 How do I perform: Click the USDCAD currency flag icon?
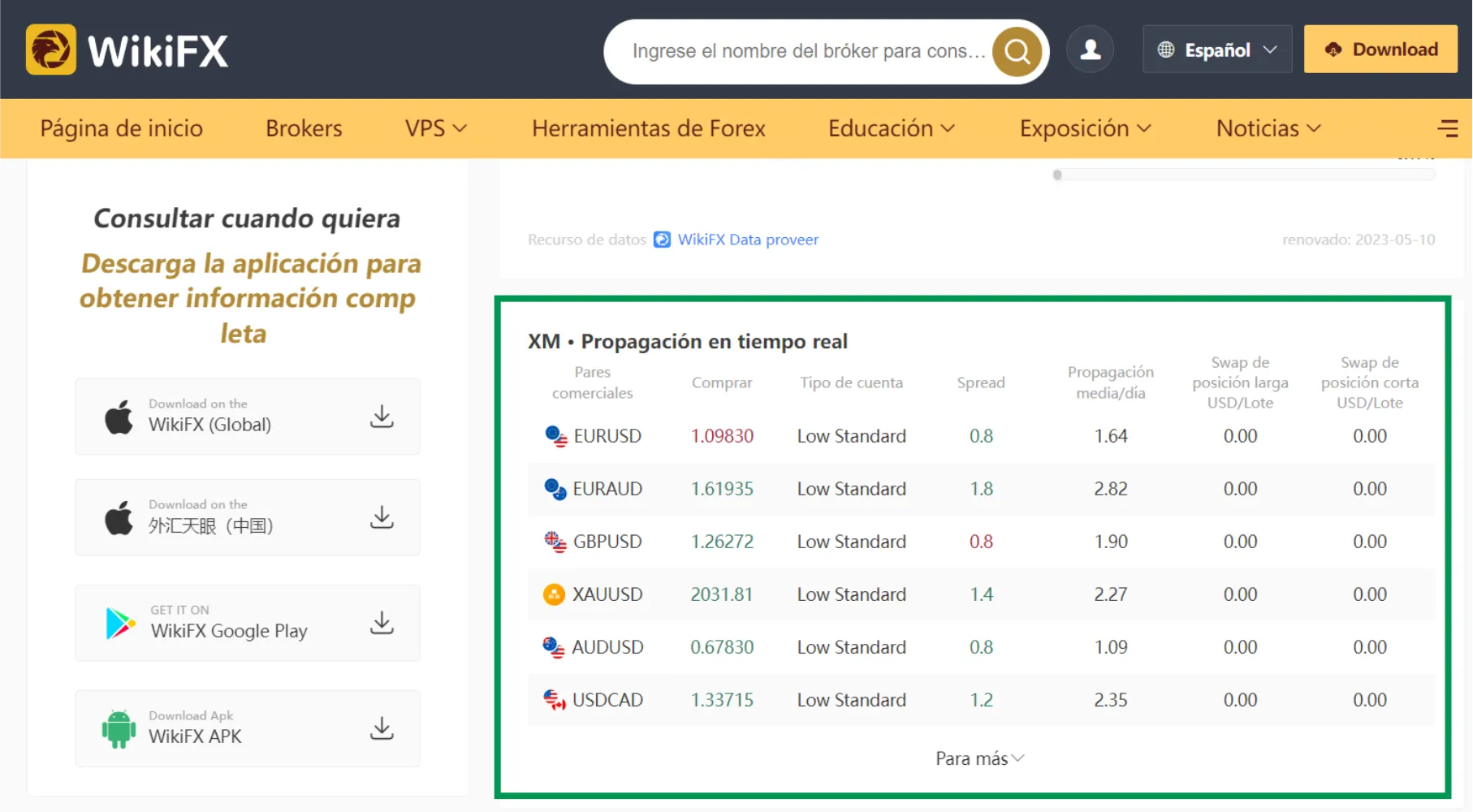pyautogui.click(x=555, y=700)
